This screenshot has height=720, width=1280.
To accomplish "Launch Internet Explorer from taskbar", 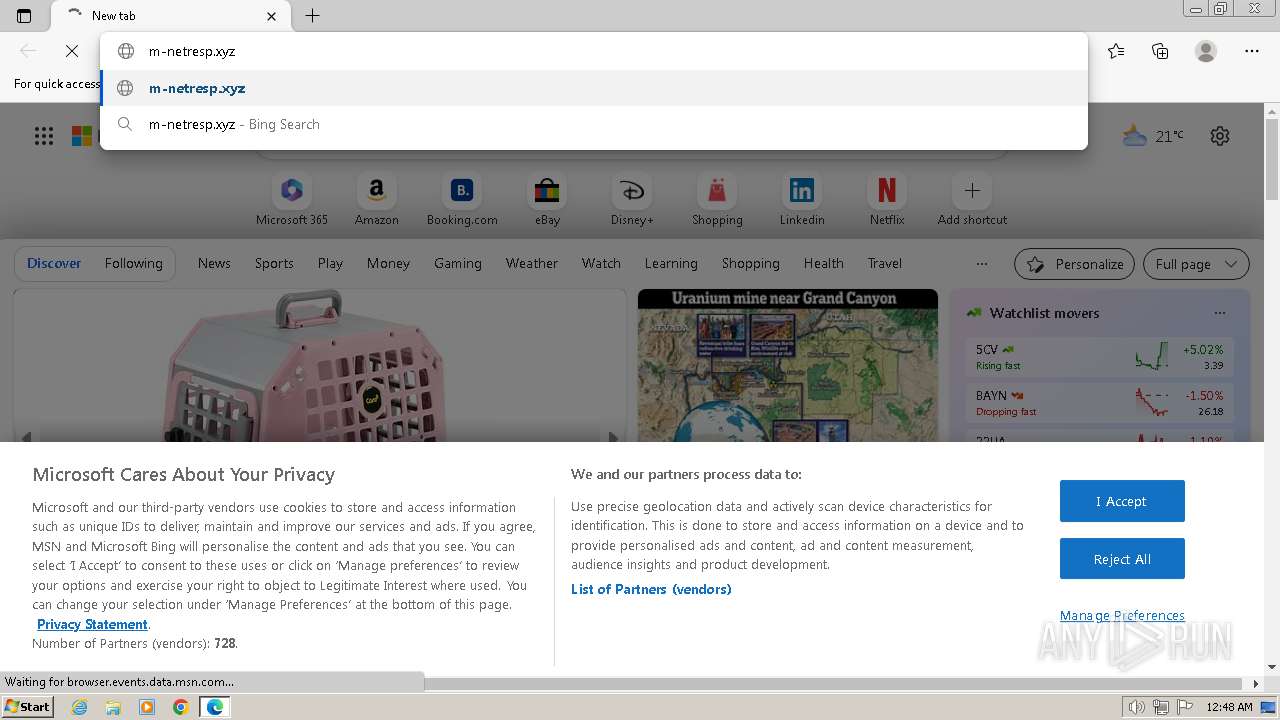I will point(80,707).
